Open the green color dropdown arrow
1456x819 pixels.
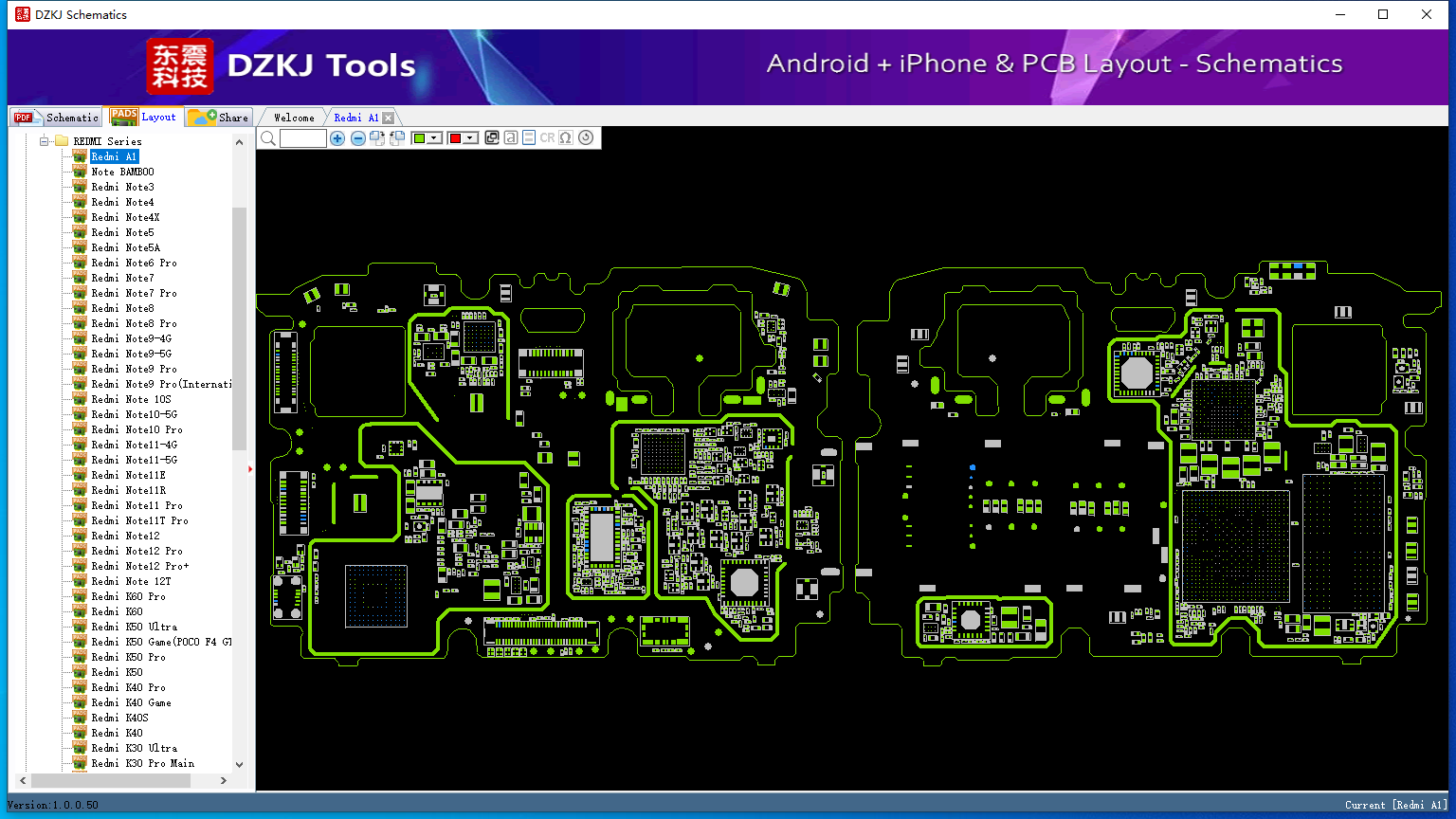tap(435, 138)
